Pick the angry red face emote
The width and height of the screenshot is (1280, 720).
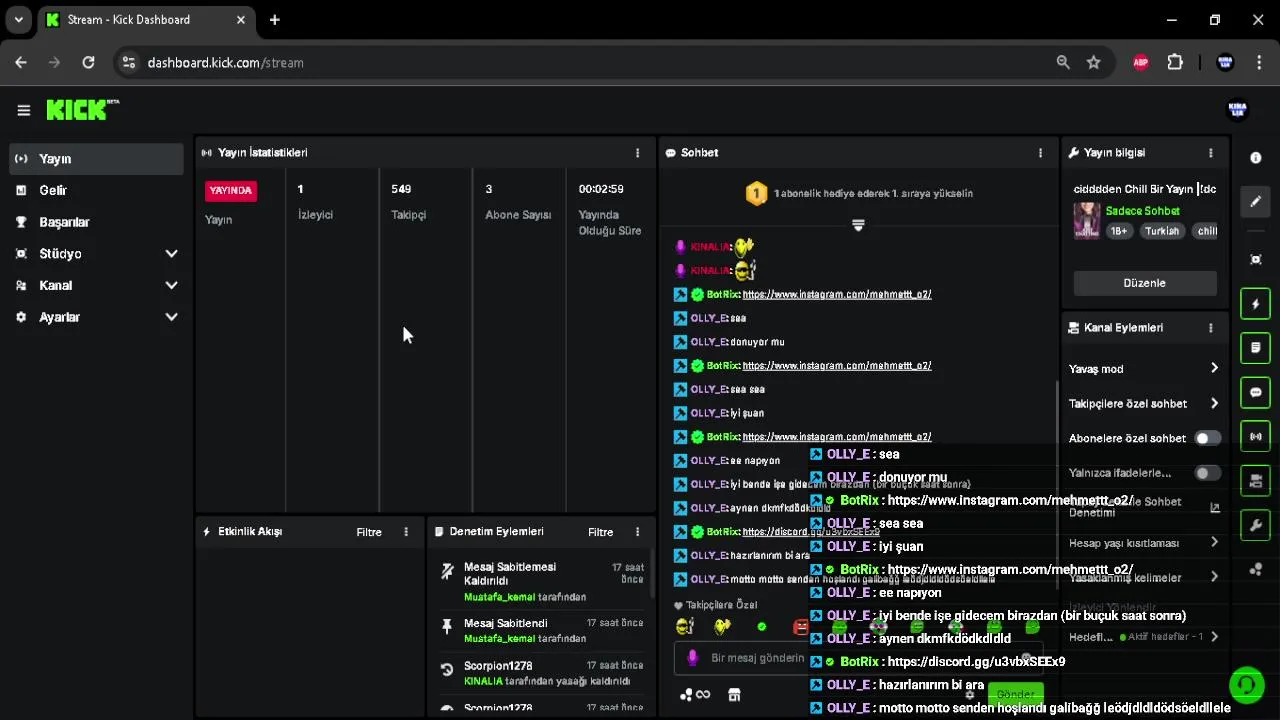[800, 627]
